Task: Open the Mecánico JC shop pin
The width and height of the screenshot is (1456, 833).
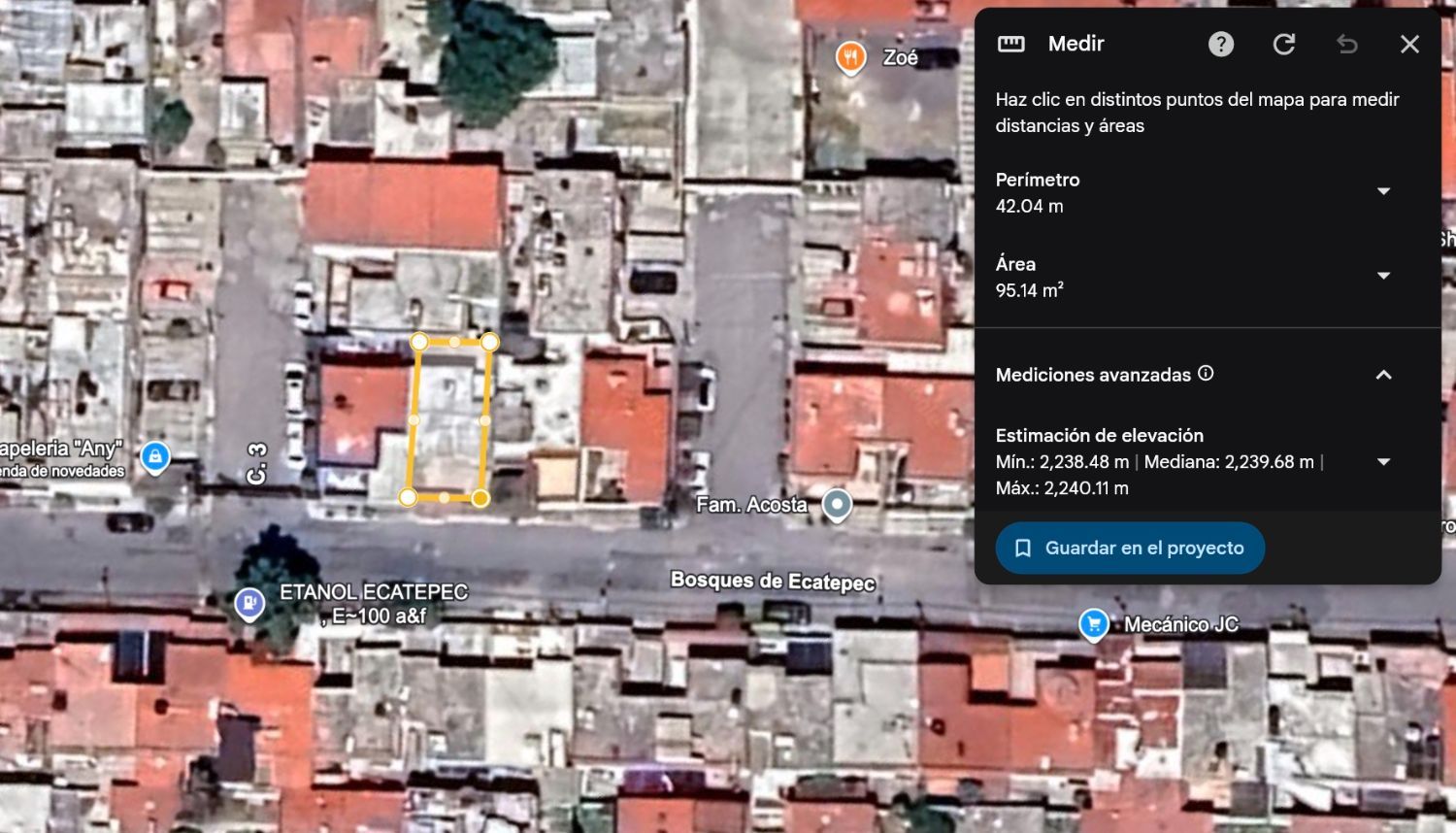Action: [1094, 625]
